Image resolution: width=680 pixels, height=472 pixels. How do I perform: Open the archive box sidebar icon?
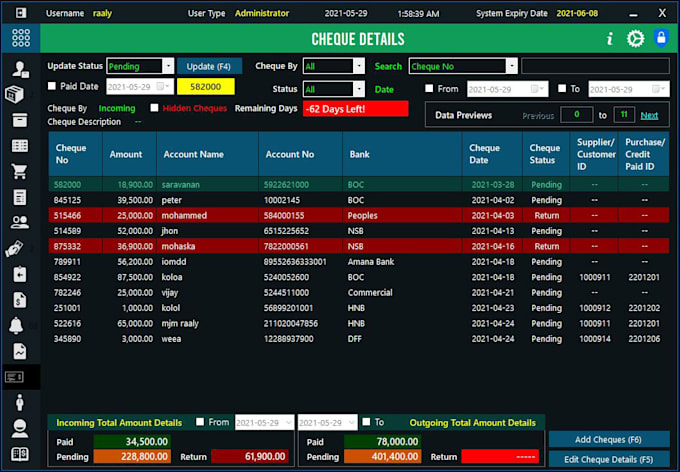coord(20,120)
